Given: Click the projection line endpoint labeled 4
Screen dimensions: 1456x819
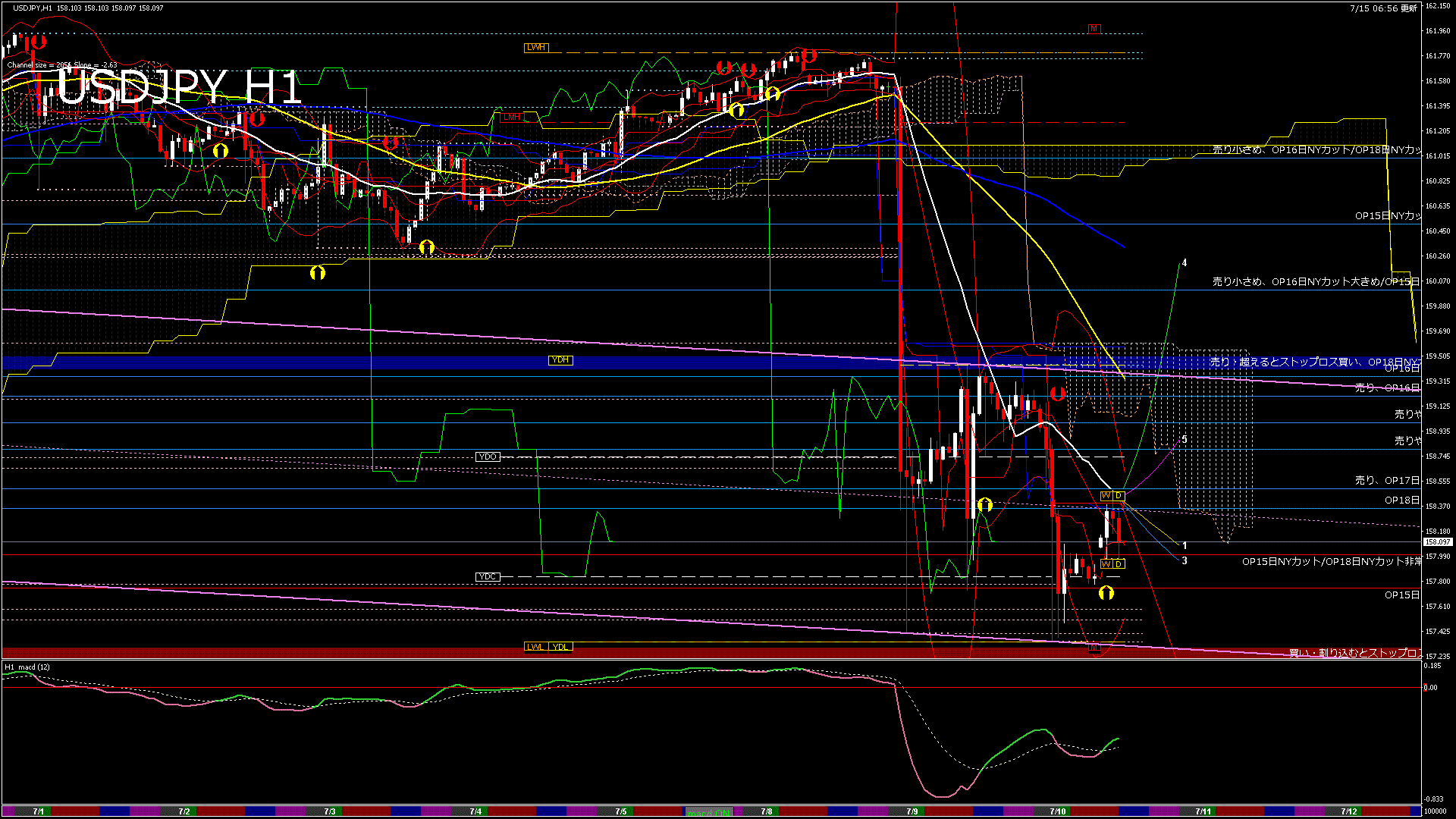Looking at the screenshot, I should (x=1184, y=263).
